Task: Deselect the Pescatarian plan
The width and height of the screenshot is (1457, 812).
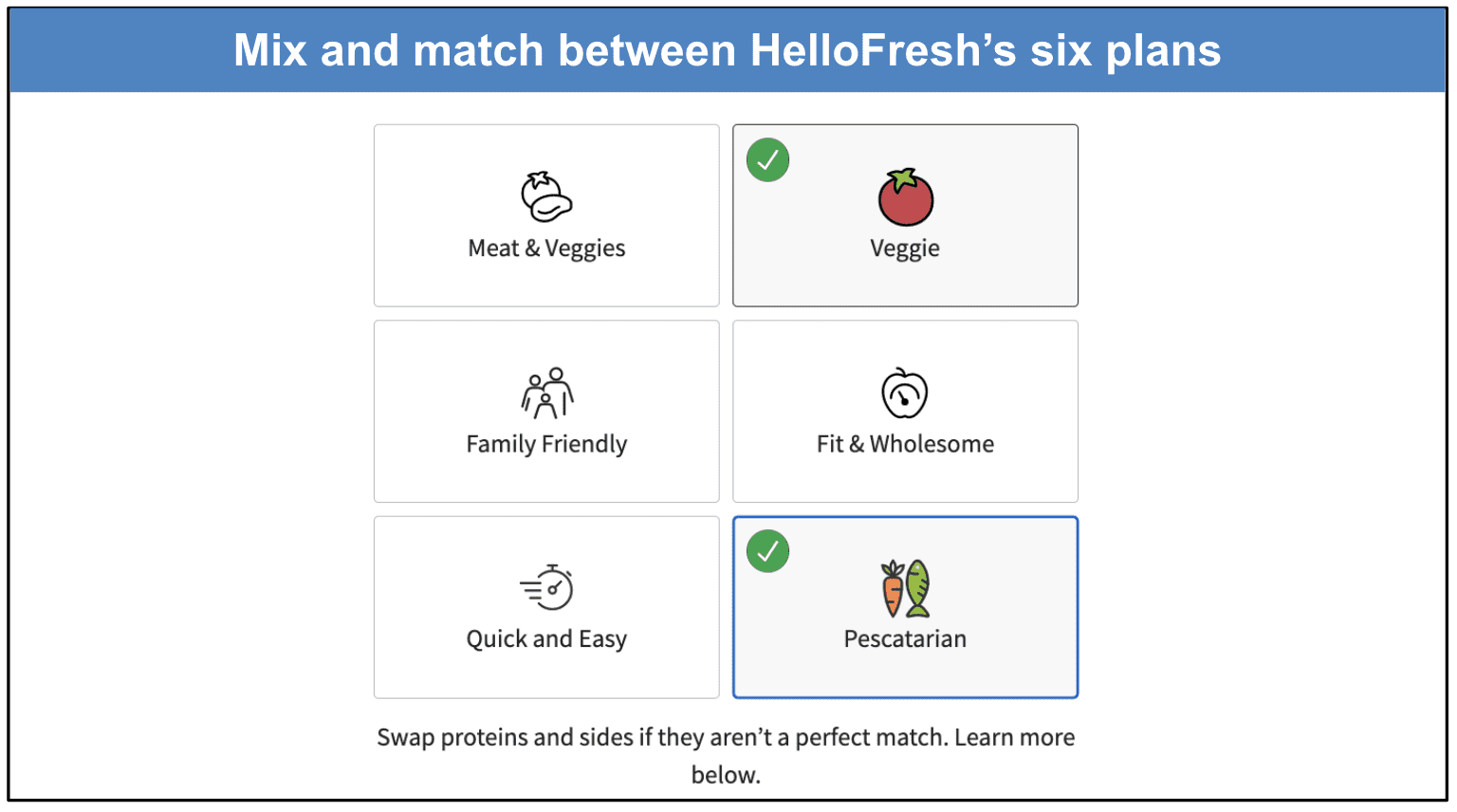Action: (905, 607)
